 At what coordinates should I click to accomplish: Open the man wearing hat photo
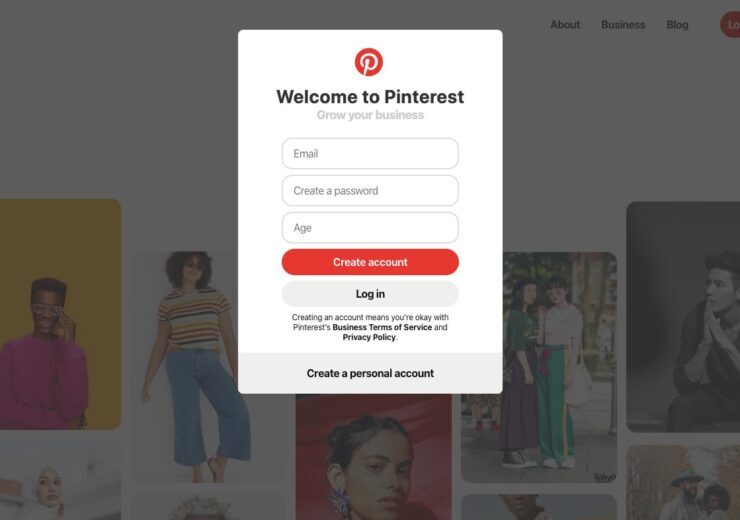tap(683, 482)
